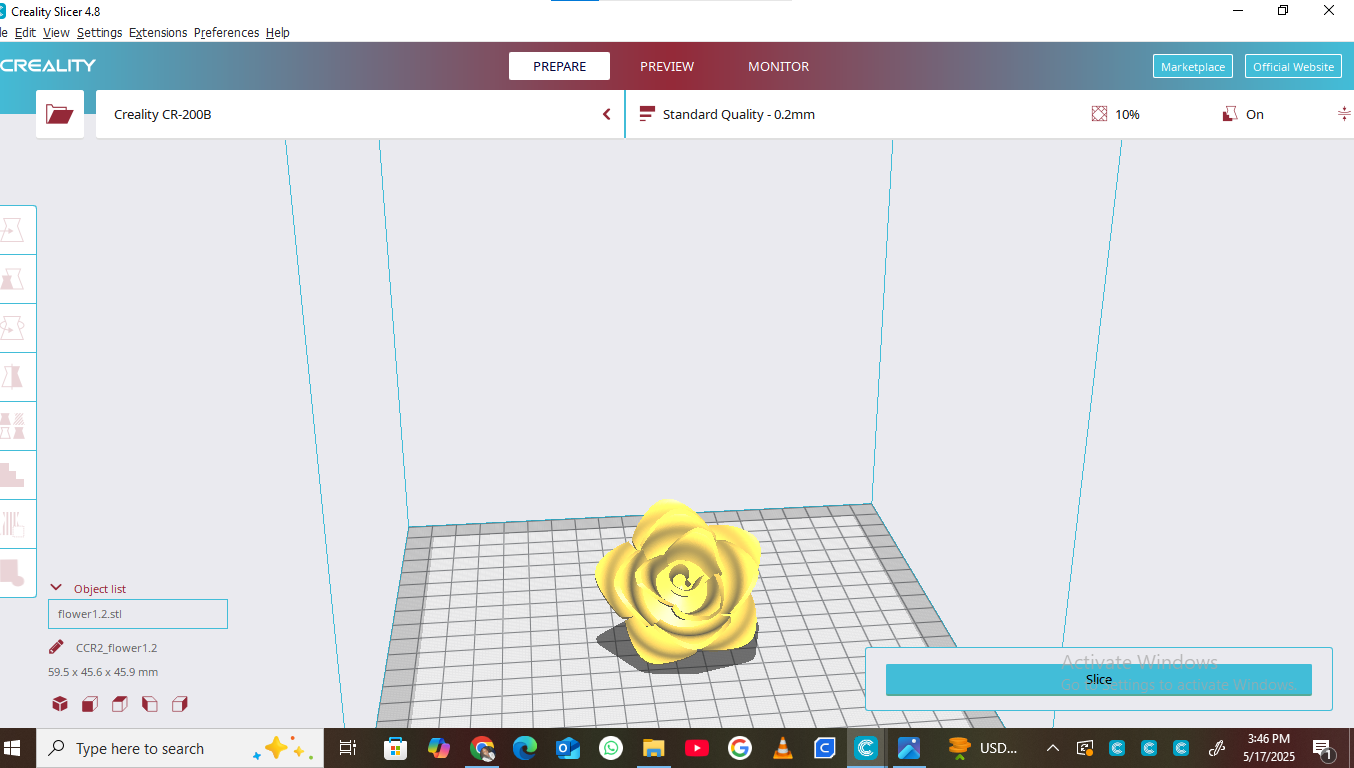The width and height of the screenshot is (1354, 768).
Task: Select the Move tool in left toolbar
Action: [14, 230]
